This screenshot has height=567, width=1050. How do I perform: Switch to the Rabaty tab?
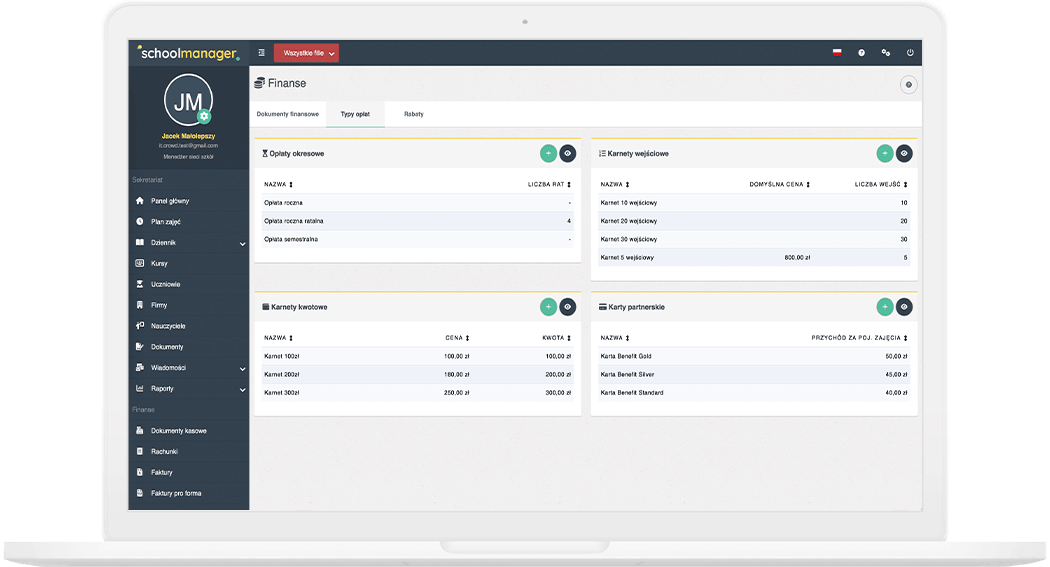coord(413,114)
